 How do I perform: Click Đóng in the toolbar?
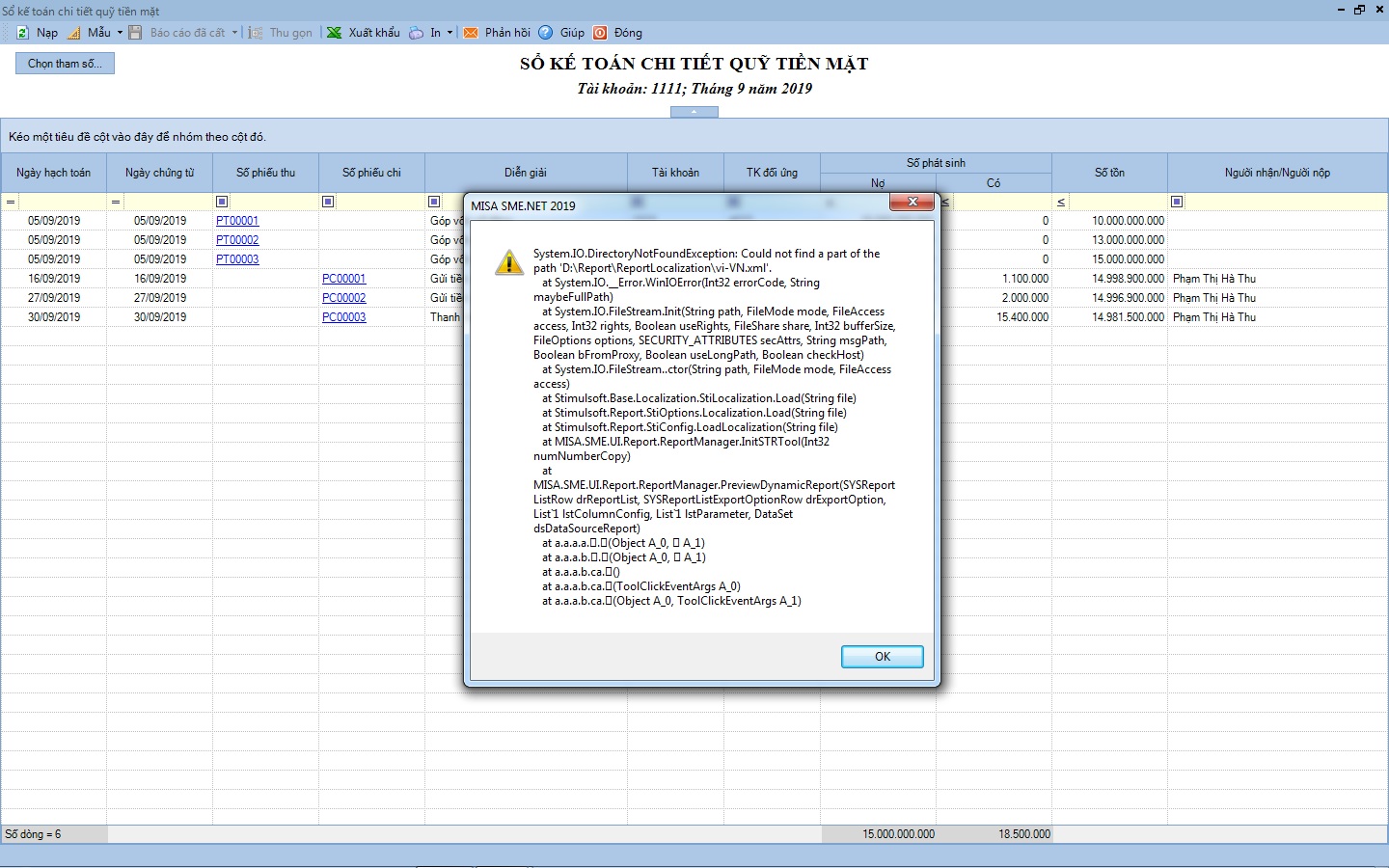[628, 33]
